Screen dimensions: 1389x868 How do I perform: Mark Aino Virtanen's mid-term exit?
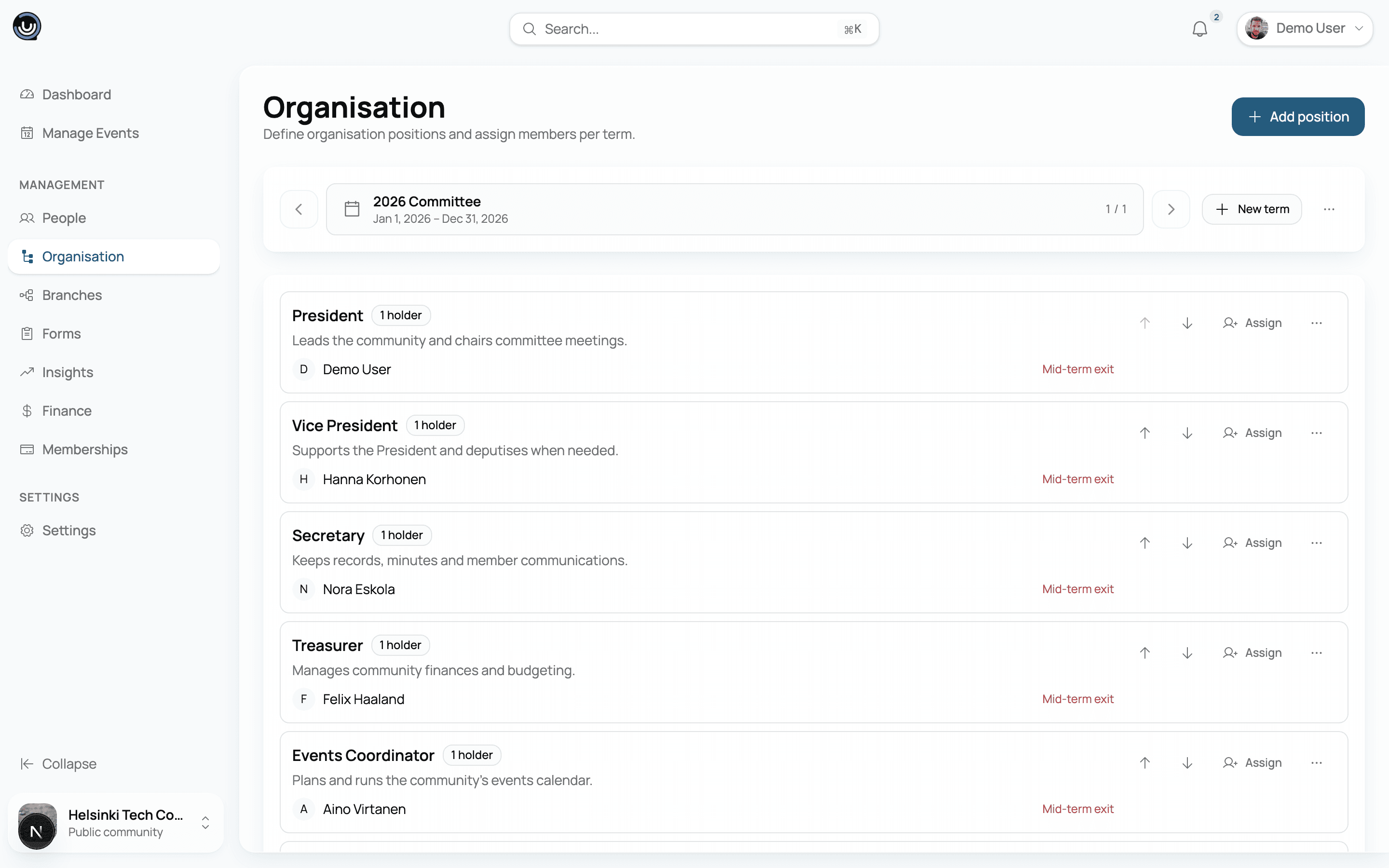click(x=1078, y=809)
